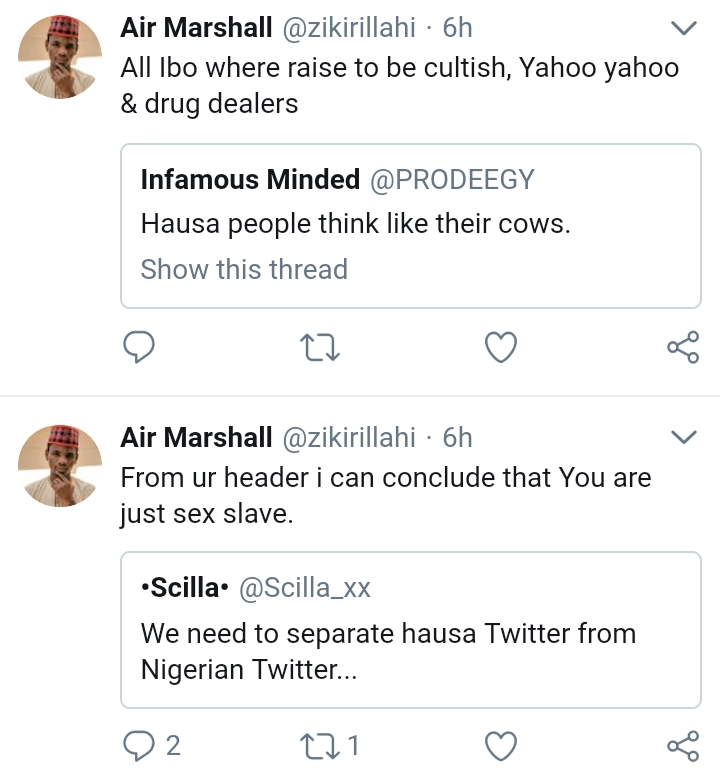Reply to the first Air Marshall tweet

(x=138, y=347)
